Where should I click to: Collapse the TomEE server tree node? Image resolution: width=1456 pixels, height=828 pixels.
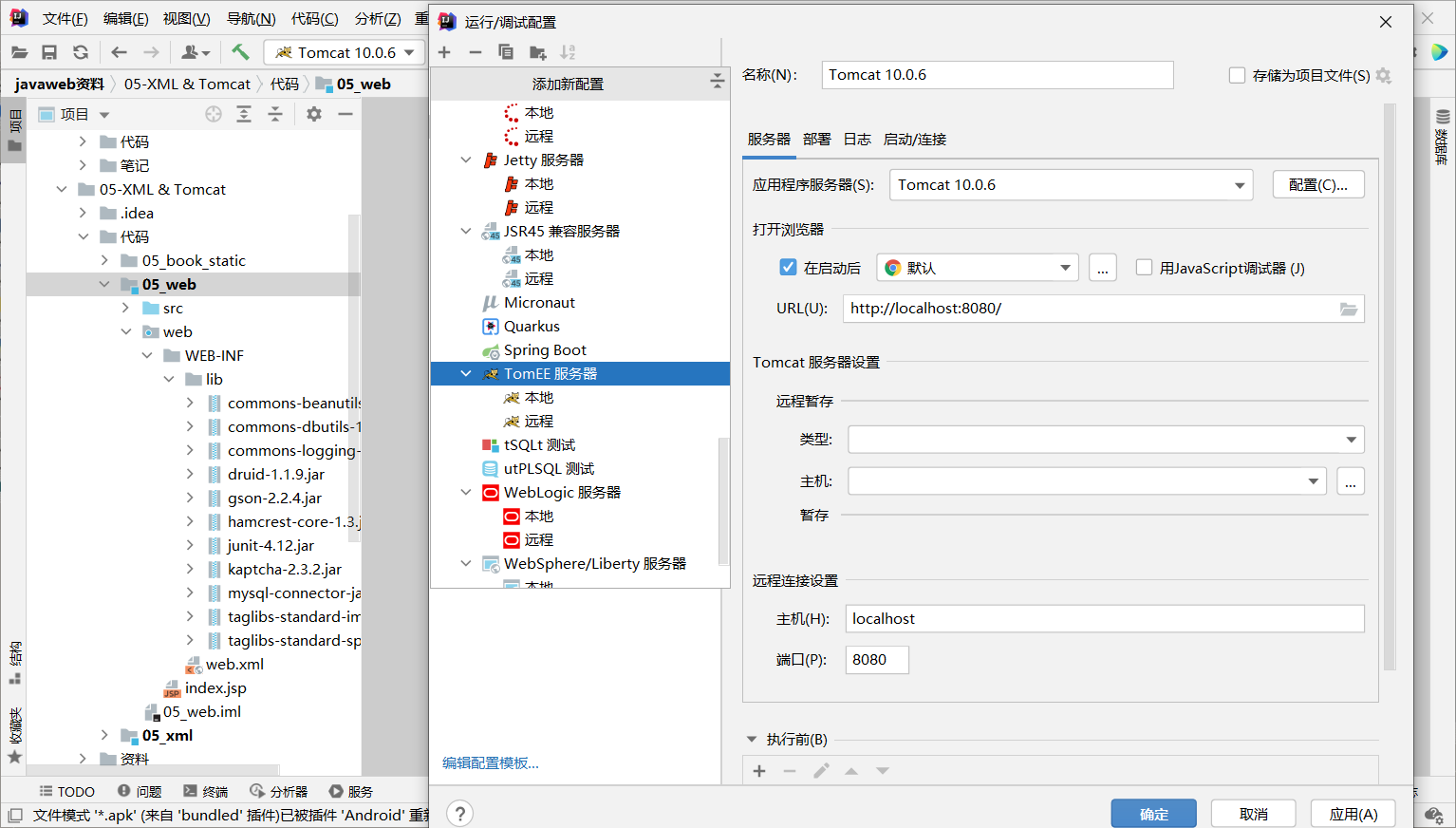466,373
